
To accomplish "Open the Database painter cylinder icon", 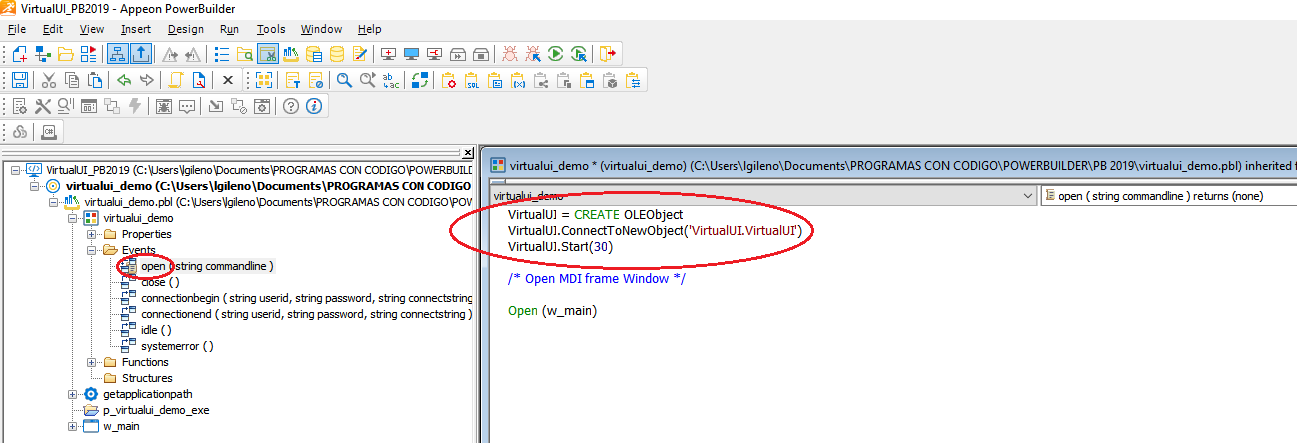I will [337, 54].
